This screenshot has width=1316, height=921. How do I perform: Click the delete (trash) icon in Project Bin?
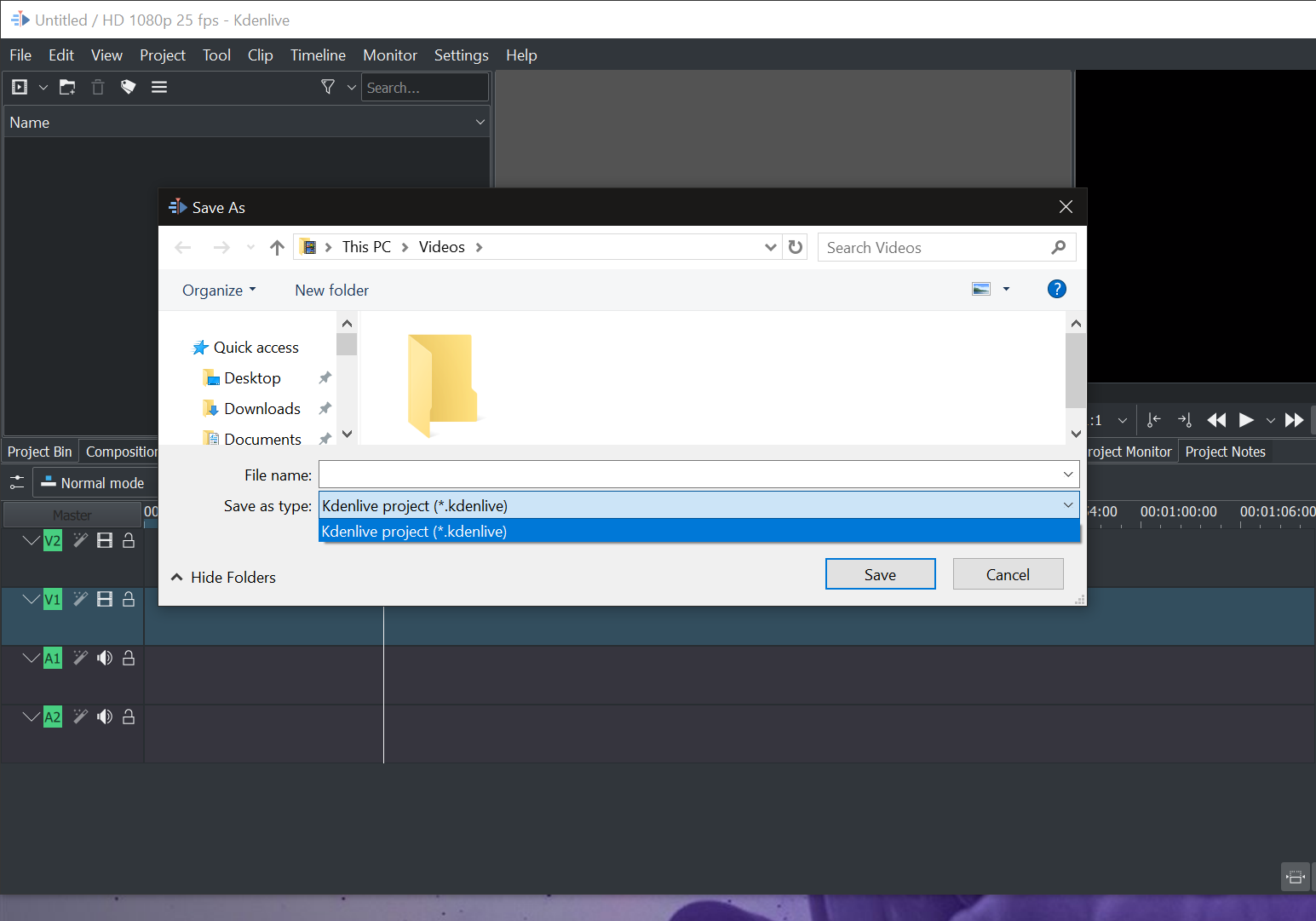point(98,87)
